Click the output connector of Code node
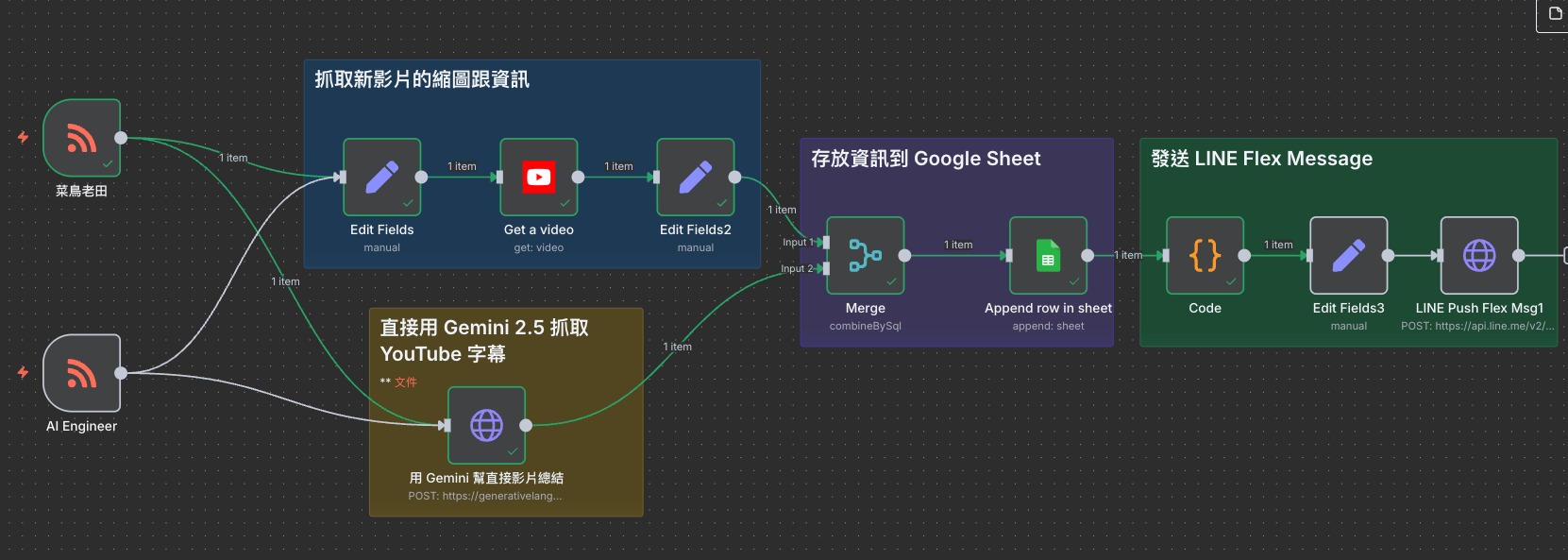The width and height of the screenshot is (1568, 560). point(1244,255)
